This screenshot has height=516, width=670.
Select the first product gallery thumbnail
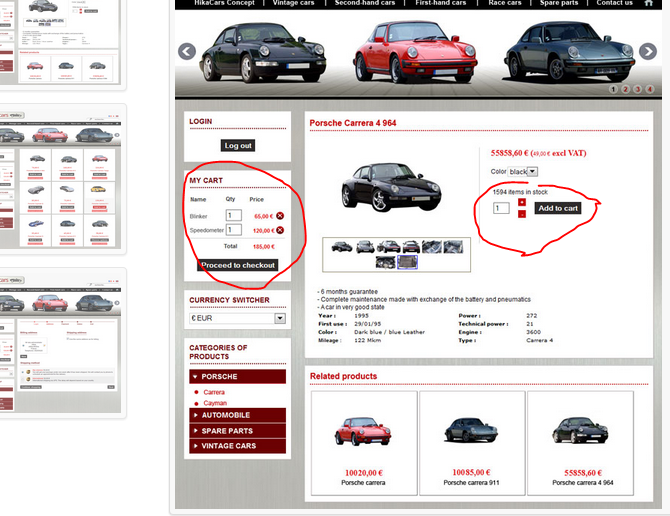pos(342,246)
